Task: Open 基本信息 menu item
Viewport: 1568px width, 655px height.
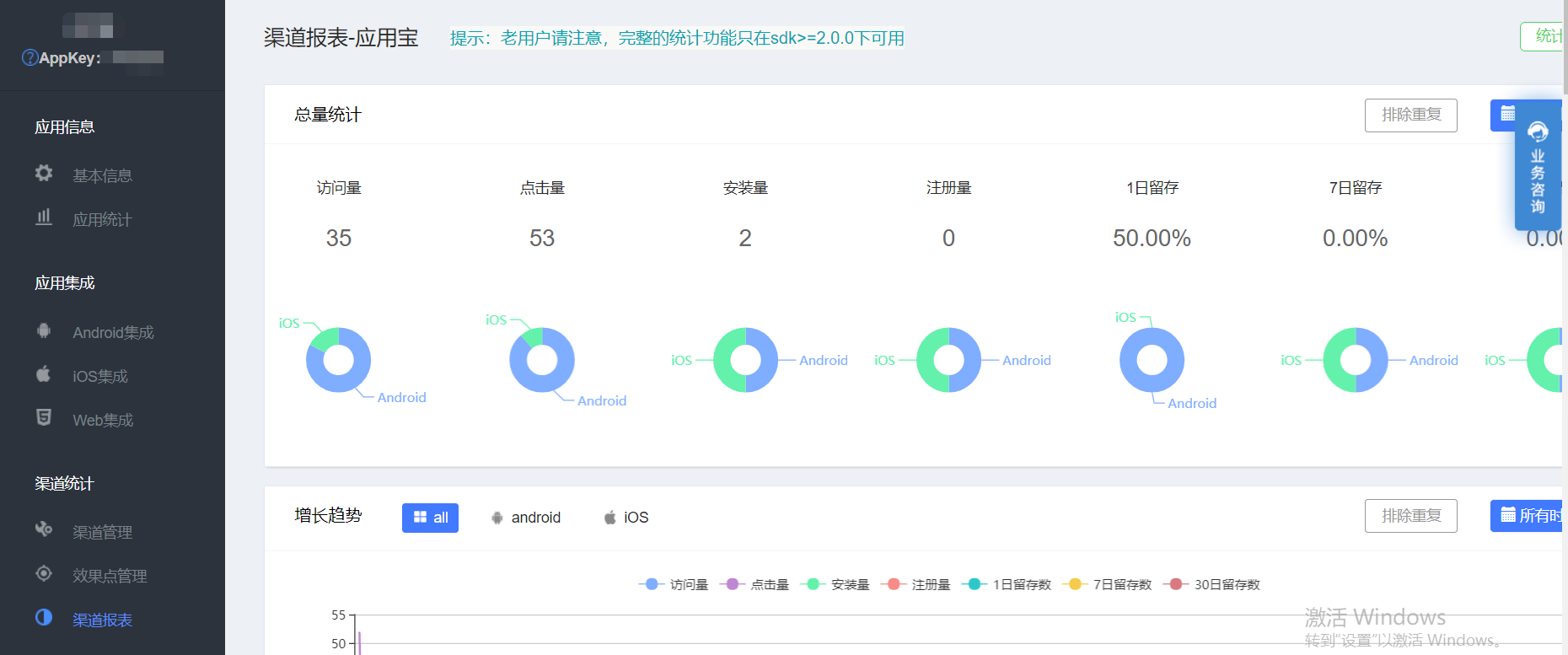Action: click(x=102, y=175)
